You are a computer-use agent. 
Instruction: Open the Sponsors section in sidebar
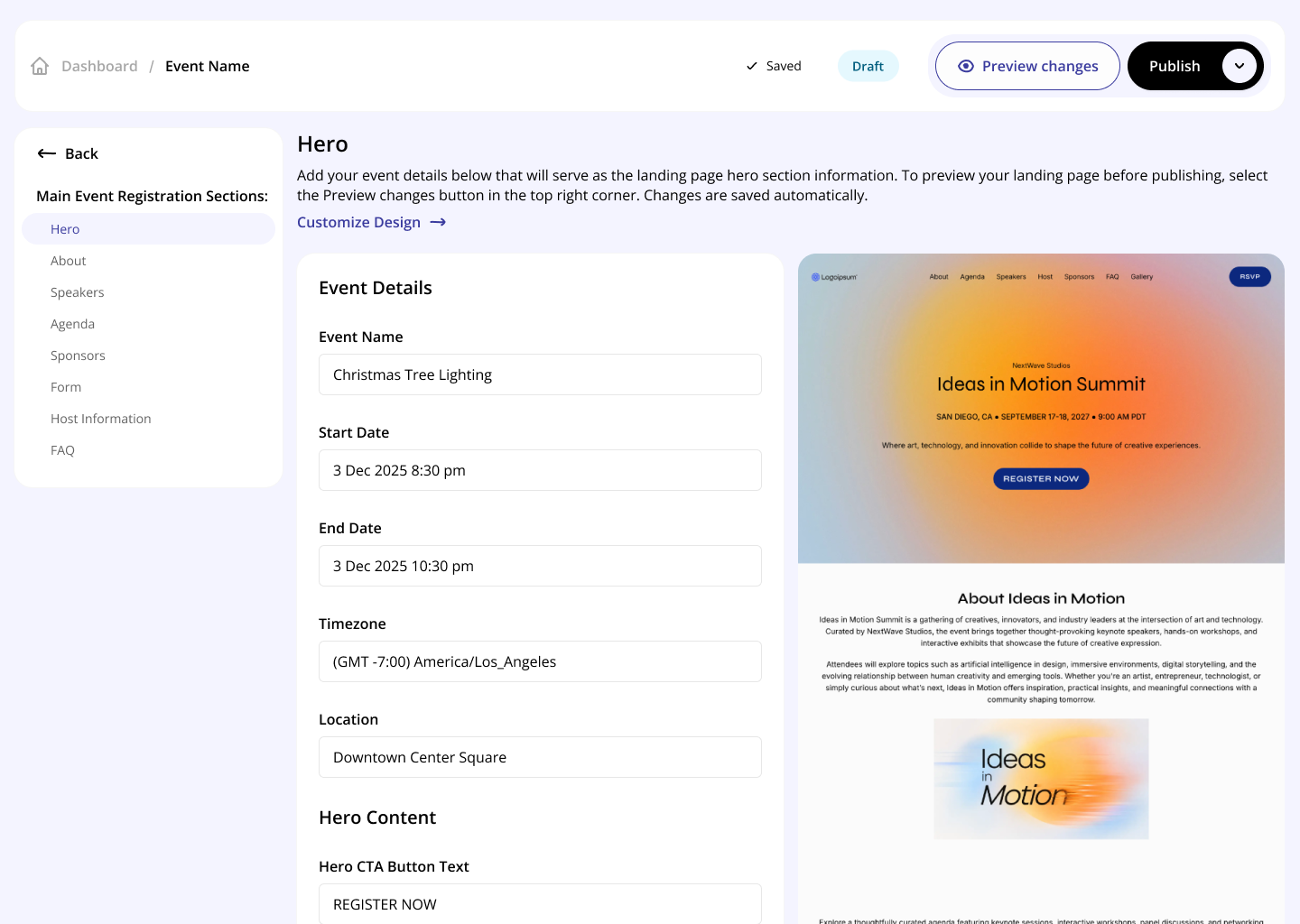coord(78,356)
